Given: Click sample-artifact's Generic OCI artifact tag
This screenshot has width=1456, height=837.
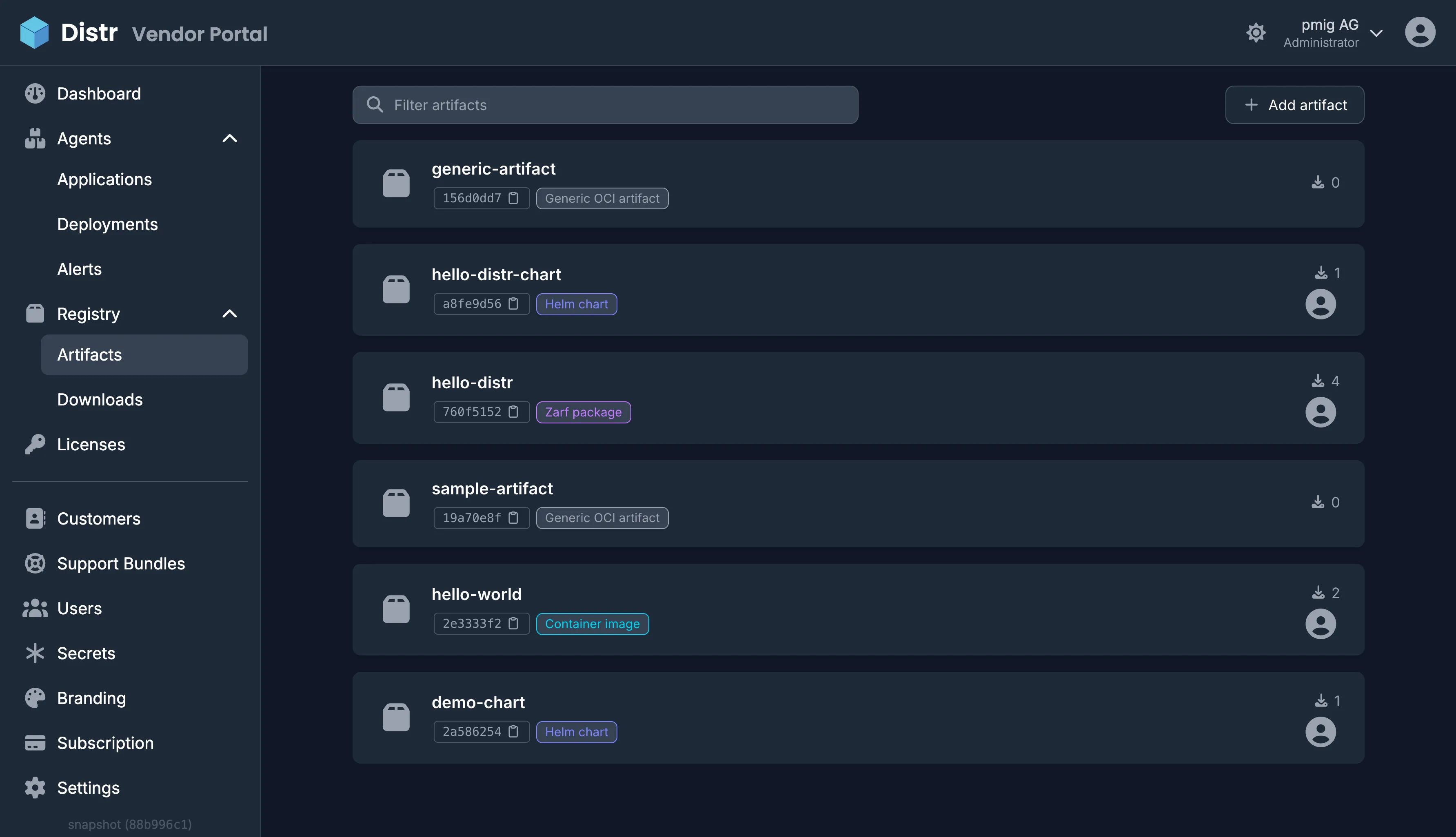Looking at the screenshot, I should 602,518.
